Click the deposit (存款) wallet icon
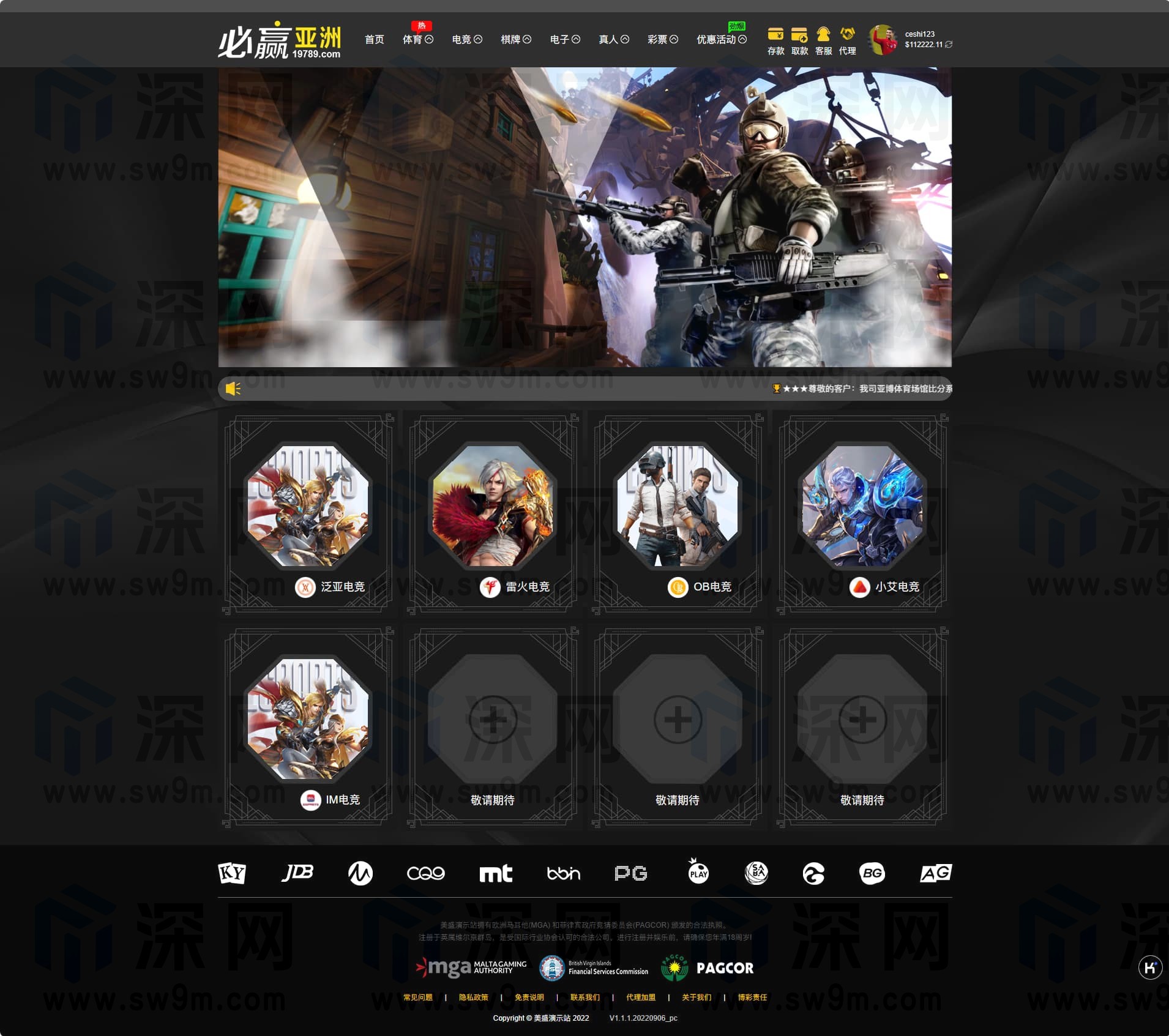 (x=775, y=34)
